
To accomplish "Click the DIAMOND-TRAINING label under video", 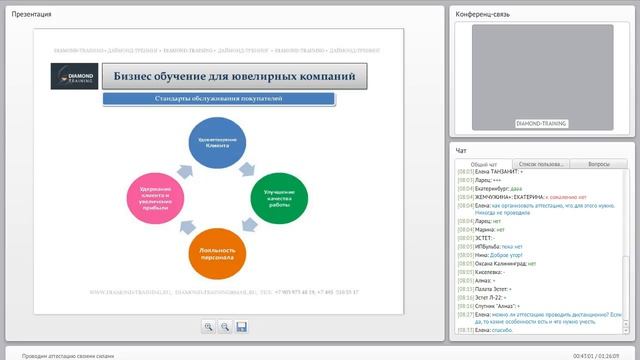I will [541, 123].
